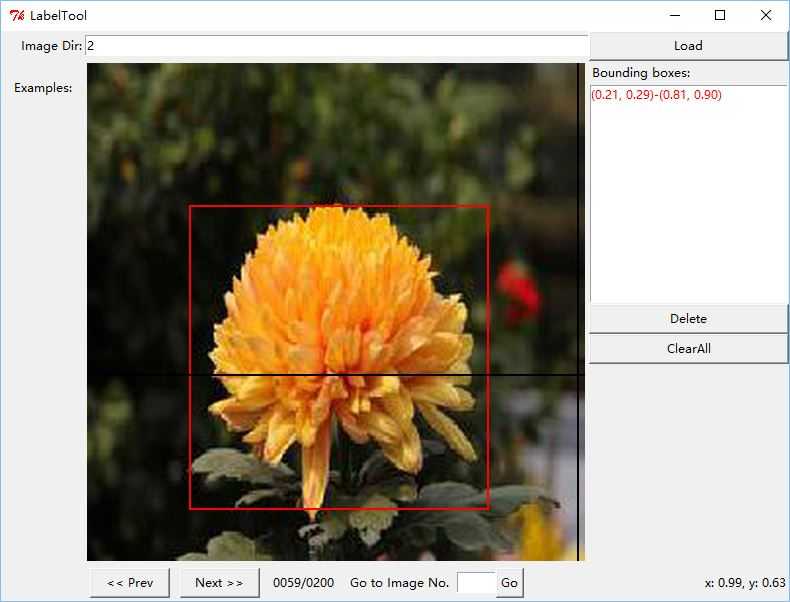Click the Go to Image No. entry box

[476, 583]
